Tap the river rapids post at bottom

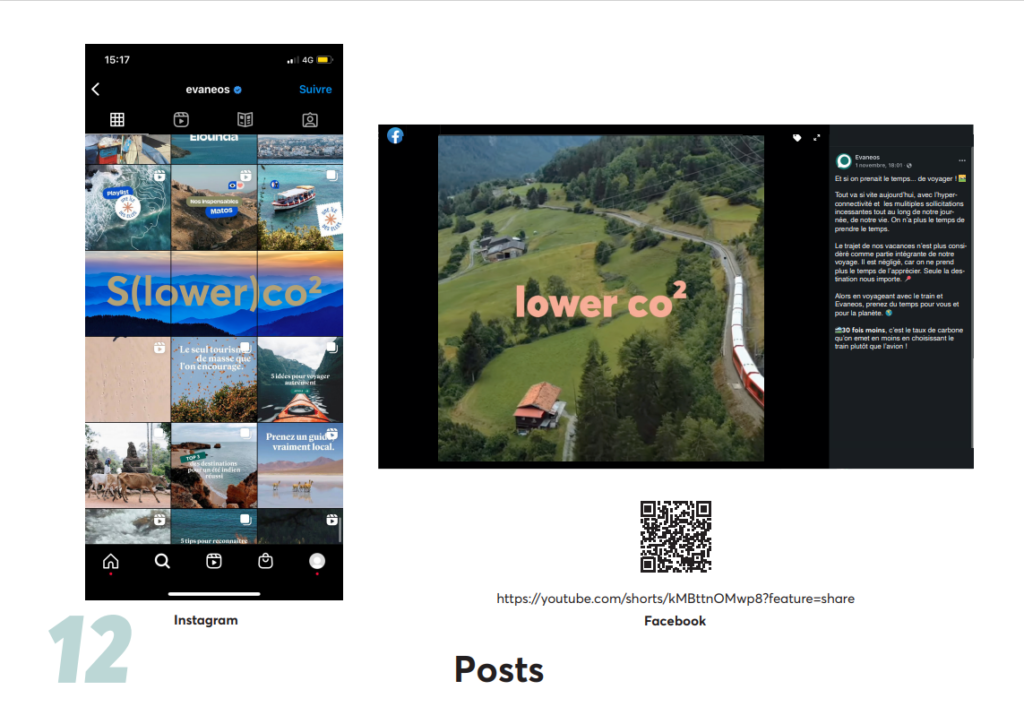[x=128, y=527]
